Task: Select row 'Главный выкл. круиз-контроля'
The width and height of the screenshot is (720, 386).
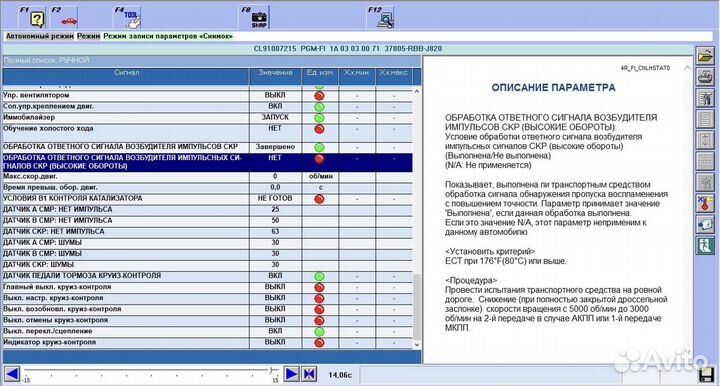Action: [x=208, y=287]
